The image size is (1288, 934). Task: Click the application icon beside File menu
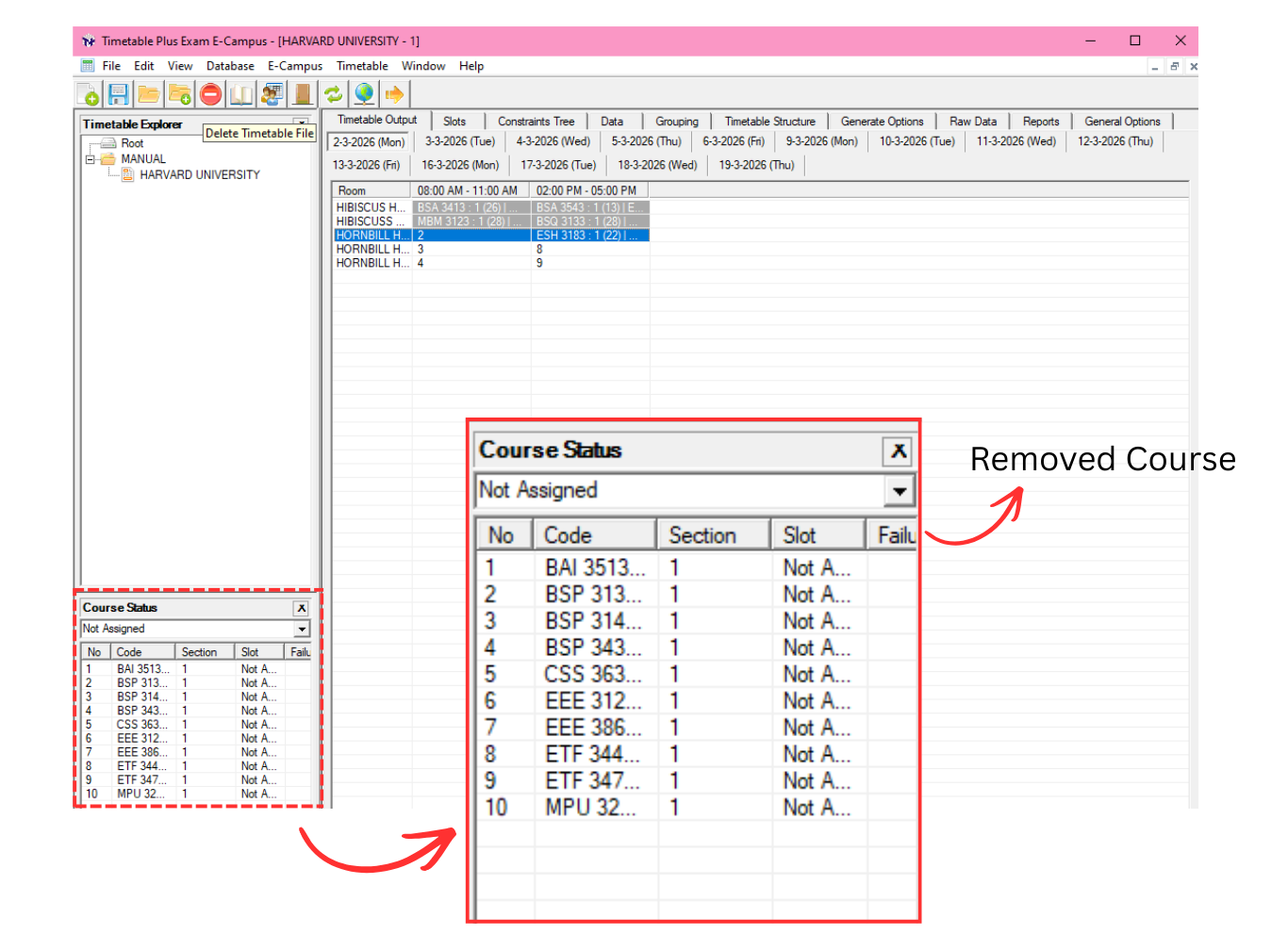pyautogui.click(x=88, y=66)
